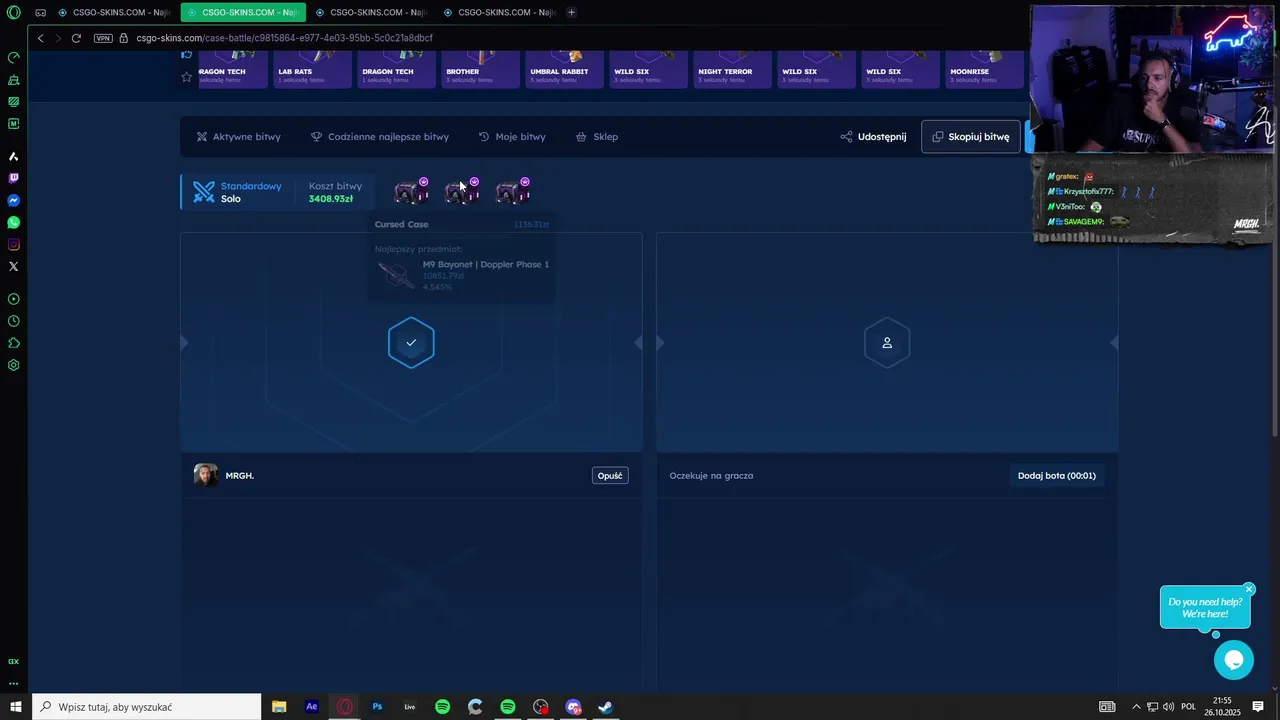Click the UMBRAL RABBIT drop card
The height and width of the screenshot is (720, 1280).
coord(564,68)
